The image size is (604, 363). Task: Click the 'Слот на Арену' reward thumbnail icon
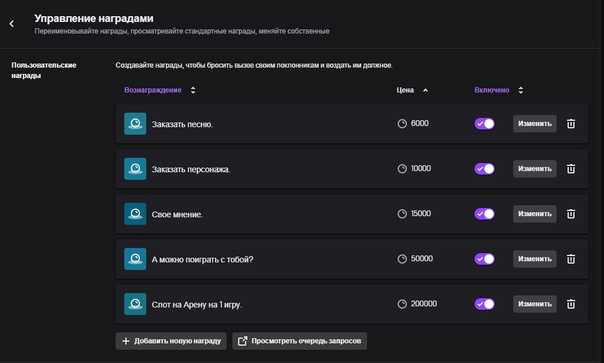click(135, 304)
